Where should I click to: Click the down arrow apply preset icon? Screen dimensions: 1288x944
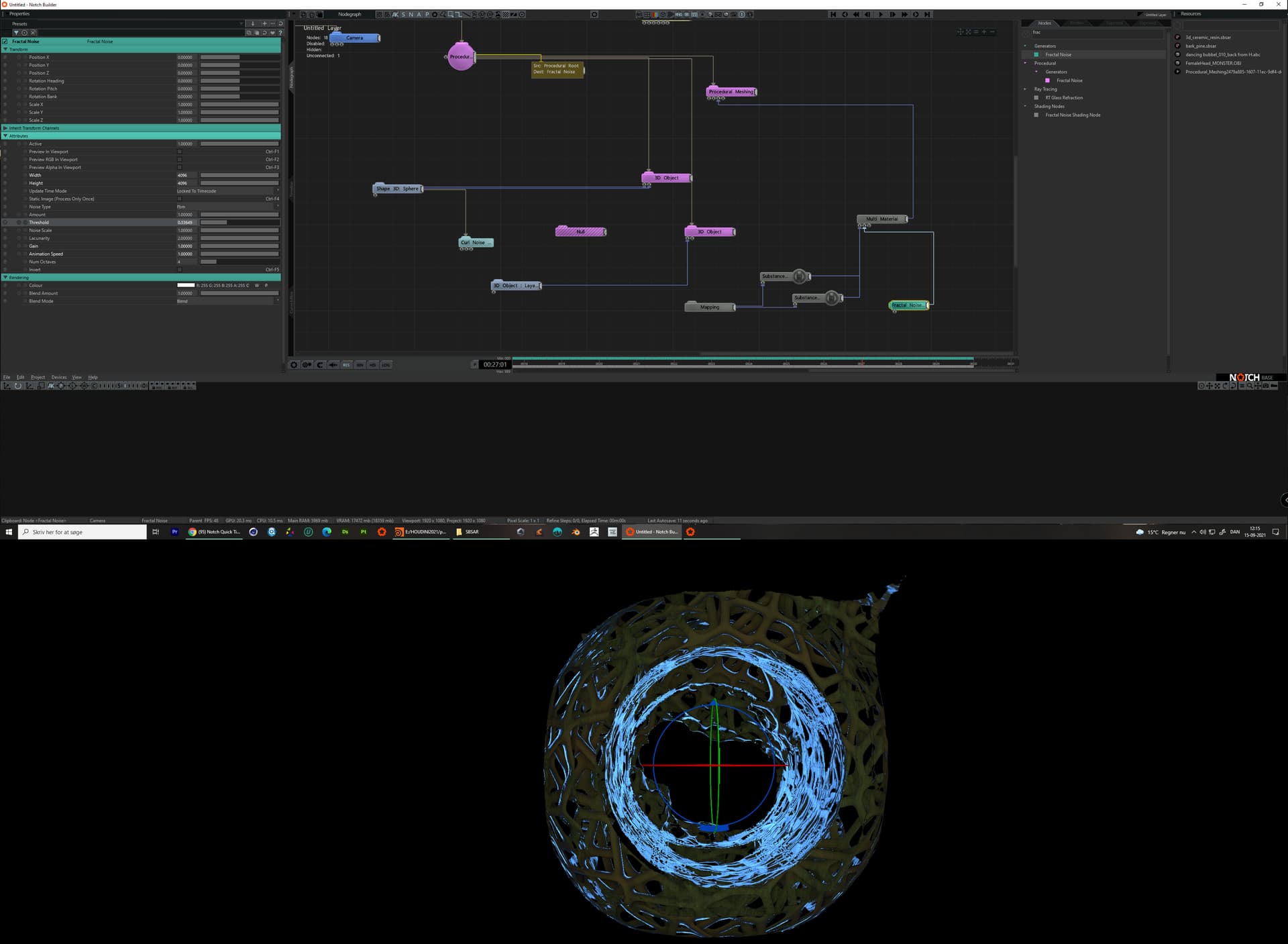point(253,23)
